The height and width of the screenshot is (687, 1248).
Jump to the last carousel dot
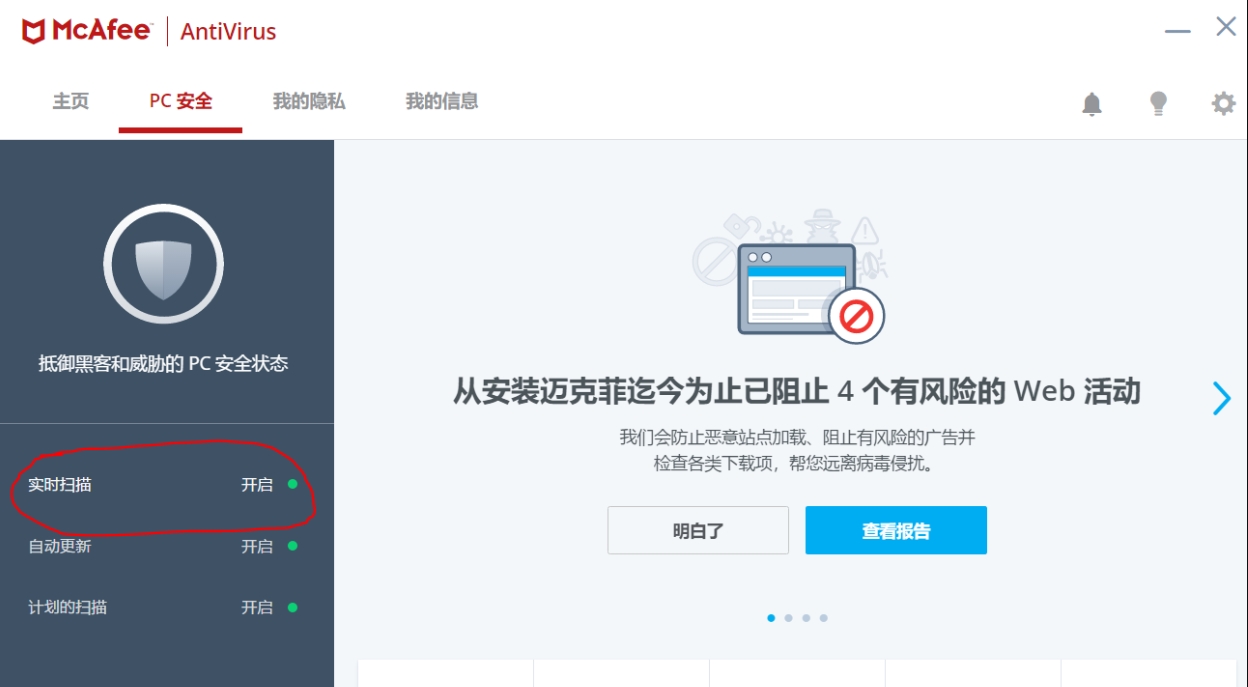point(824,618)
